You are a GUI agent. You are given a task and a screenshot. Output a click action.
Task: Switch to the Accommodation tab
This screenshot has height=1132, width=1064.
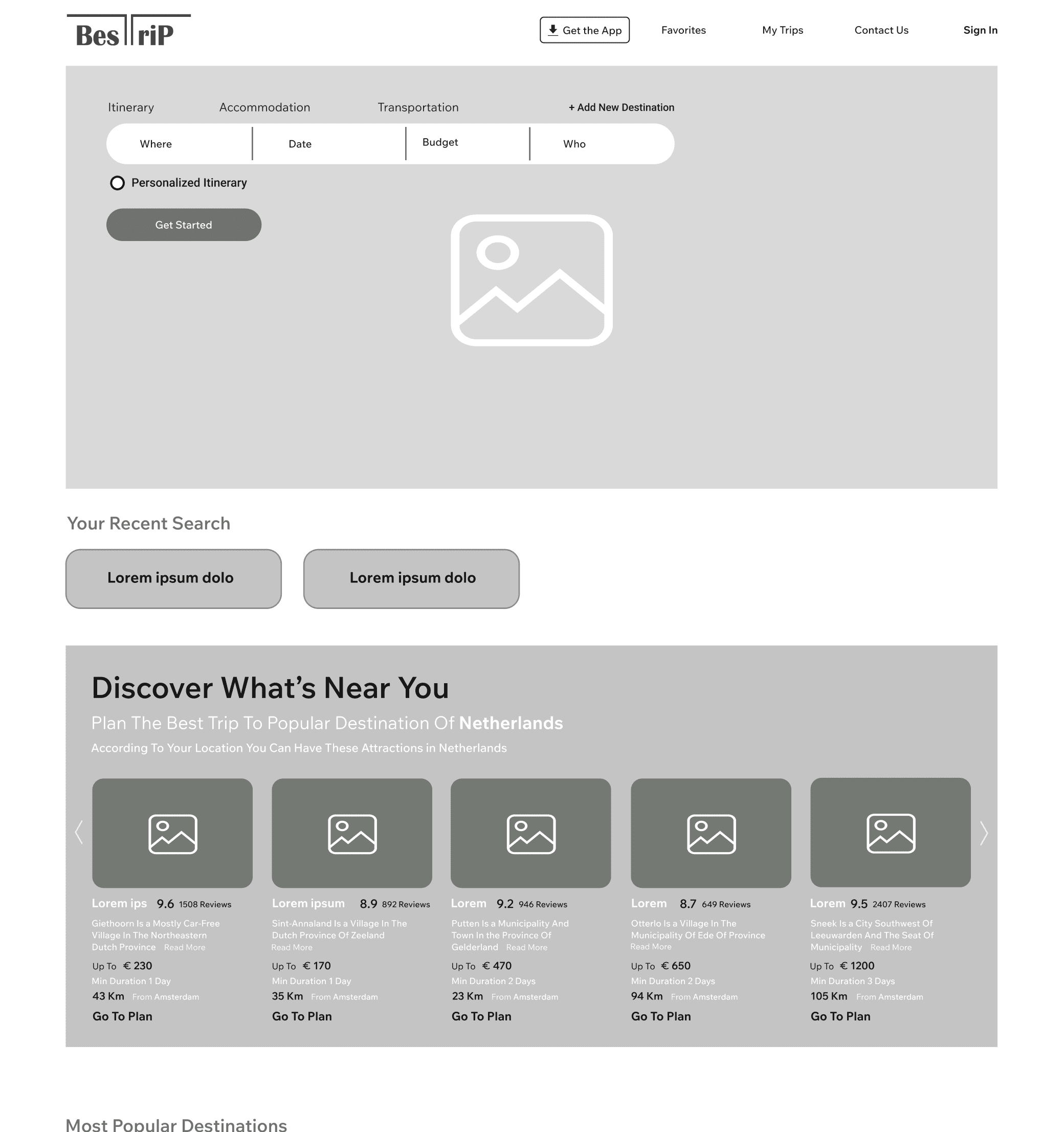click(264, 107)
